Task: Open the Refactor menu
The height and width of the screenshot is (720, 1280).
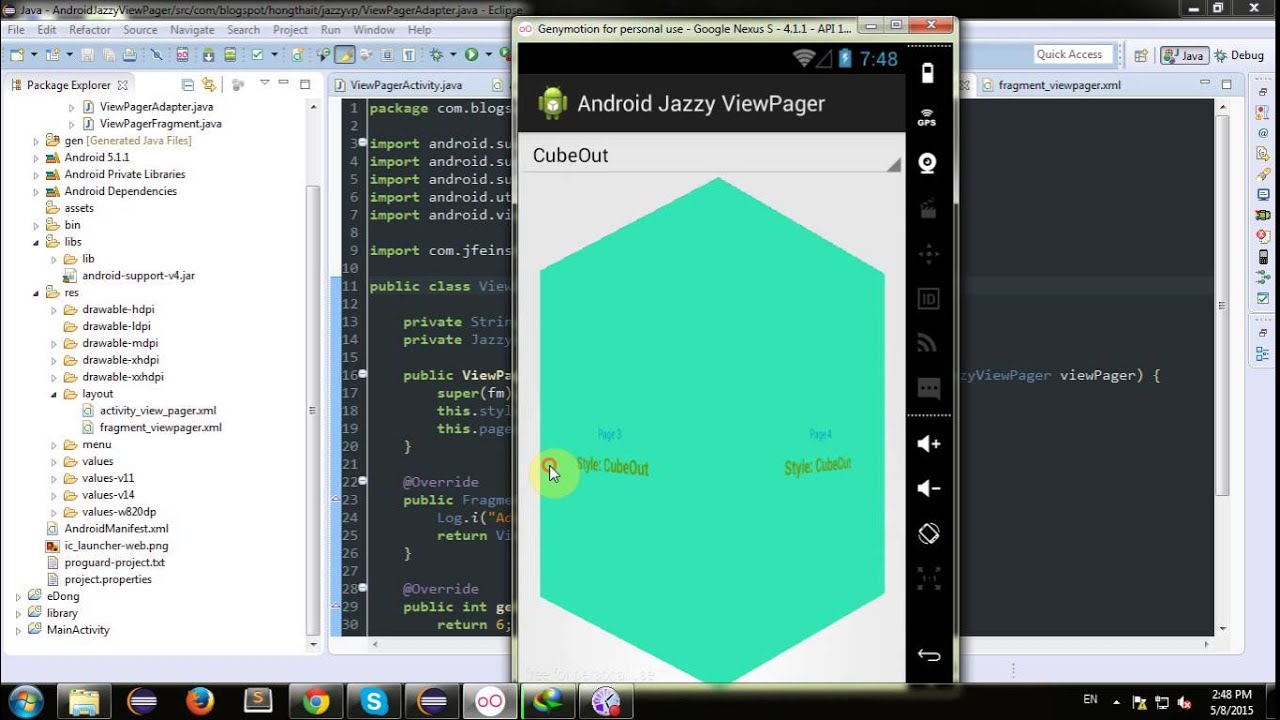Action: pos(90,30)
